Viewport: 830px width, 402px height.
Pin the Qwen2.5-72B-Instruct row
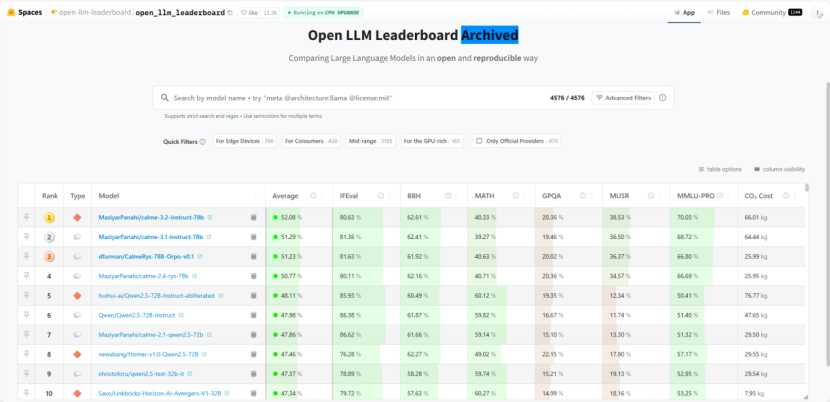pos(27,315)
